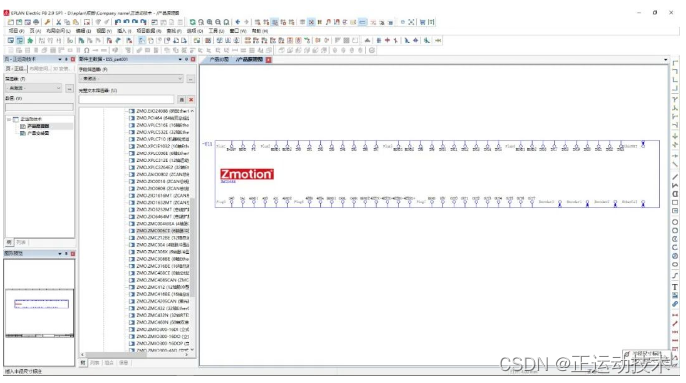Click the insert image icon in right toolbar
This screenshot has width=686, height=383.
pos(675,295)
